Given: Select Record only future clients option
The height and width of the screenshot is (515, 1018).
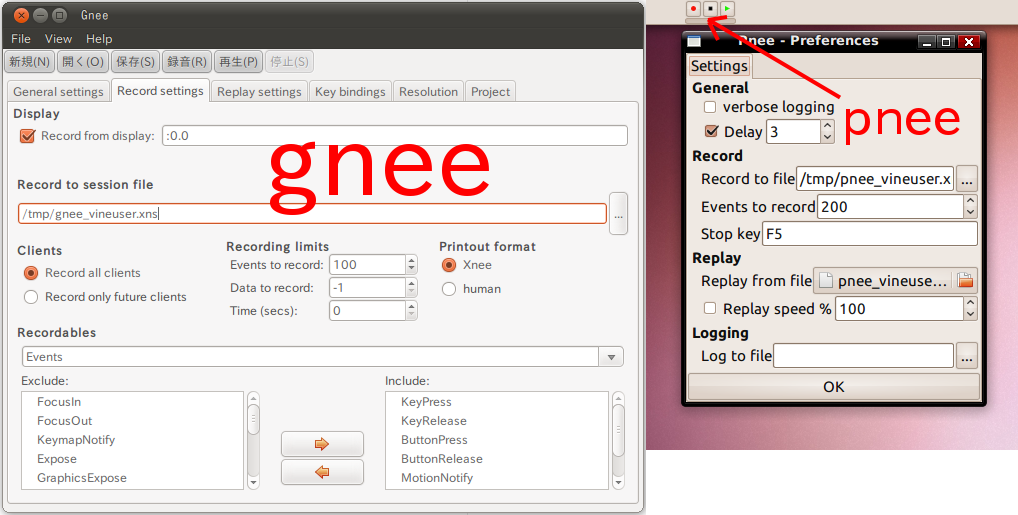Looking at the screenshot, I should click(x=31, y=297).
